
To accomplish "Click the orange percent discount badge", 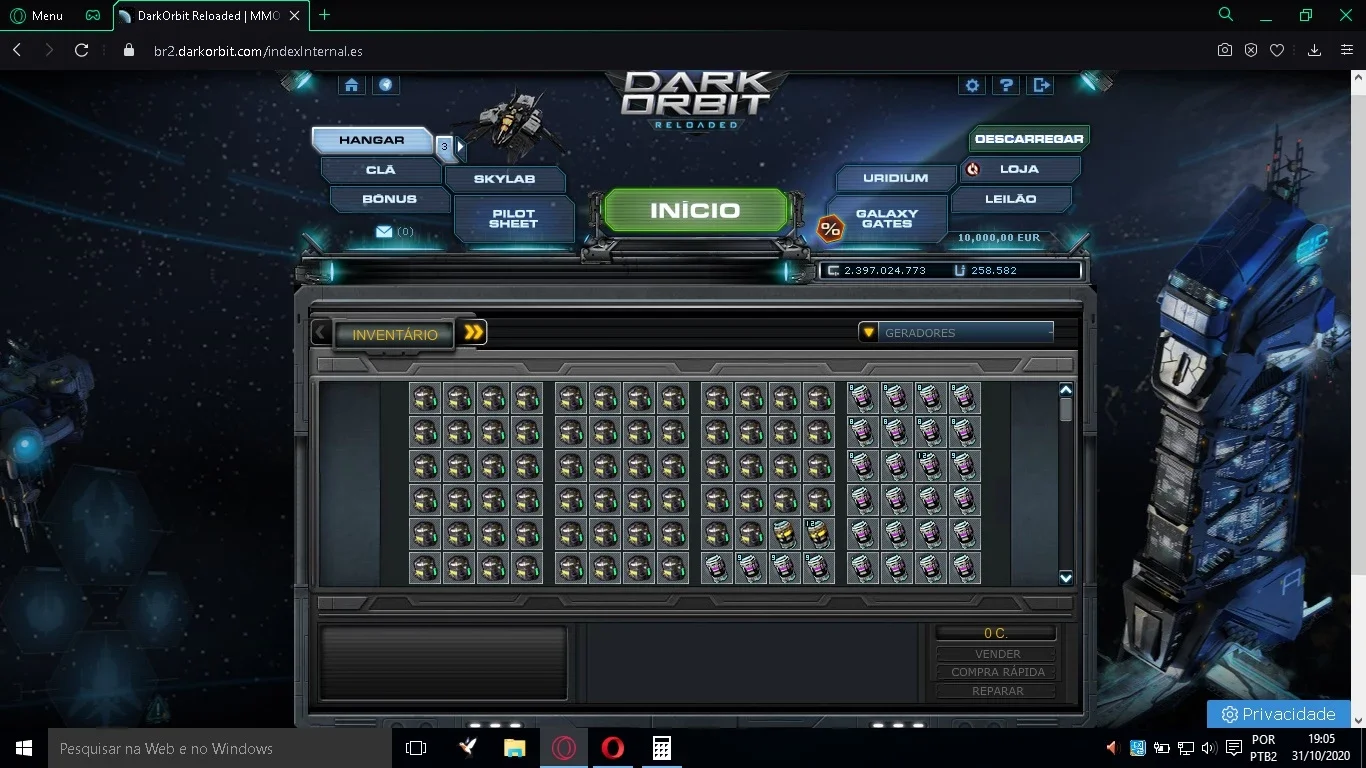I will pyautogui.click(x=830, y=228).
